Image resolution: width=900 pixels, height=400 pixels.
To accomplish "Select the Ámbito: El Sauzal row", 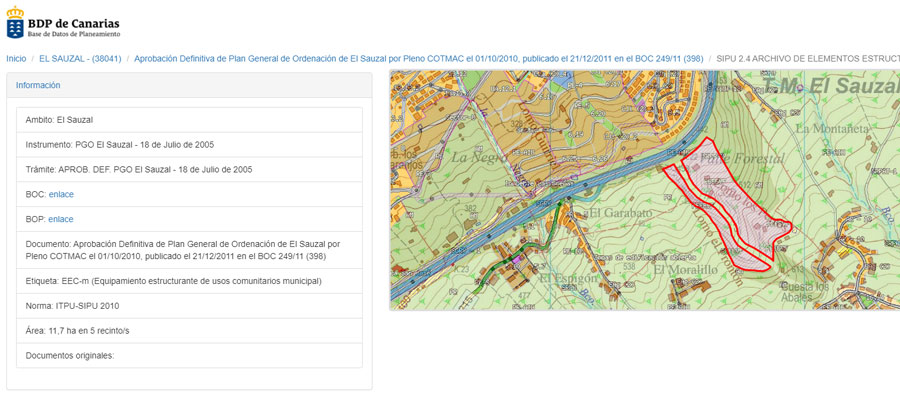I will pyautogui.click(x=189, y=120).
